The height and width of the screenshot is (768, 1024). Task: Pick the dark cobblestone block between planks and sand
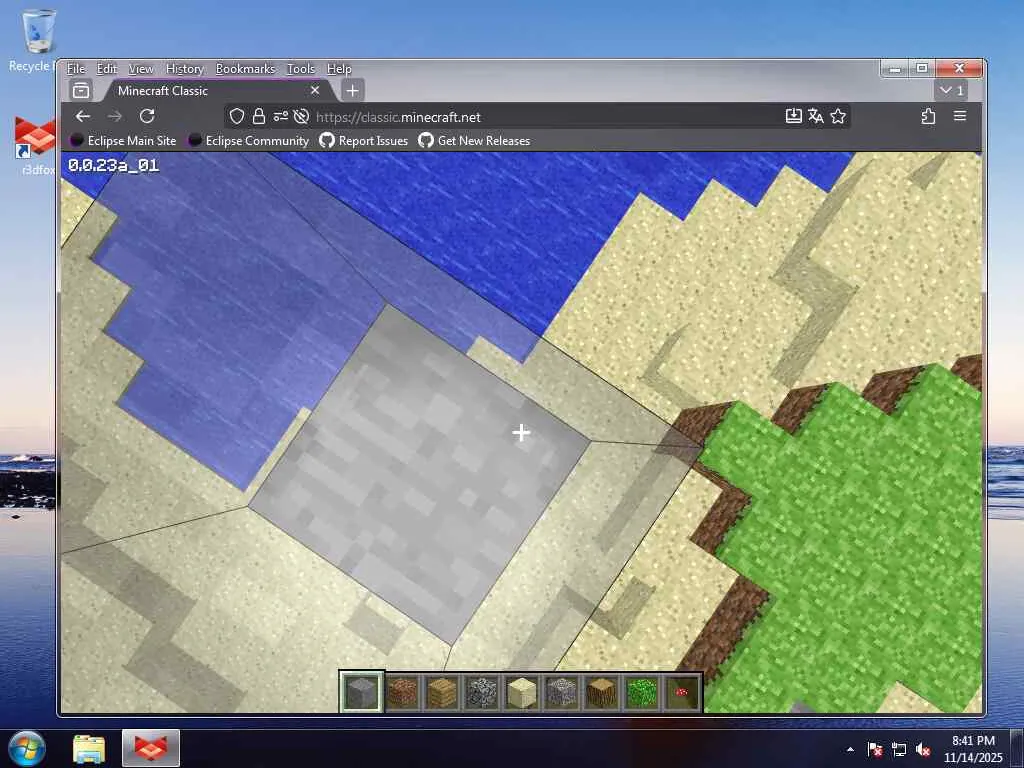point(481,692)
